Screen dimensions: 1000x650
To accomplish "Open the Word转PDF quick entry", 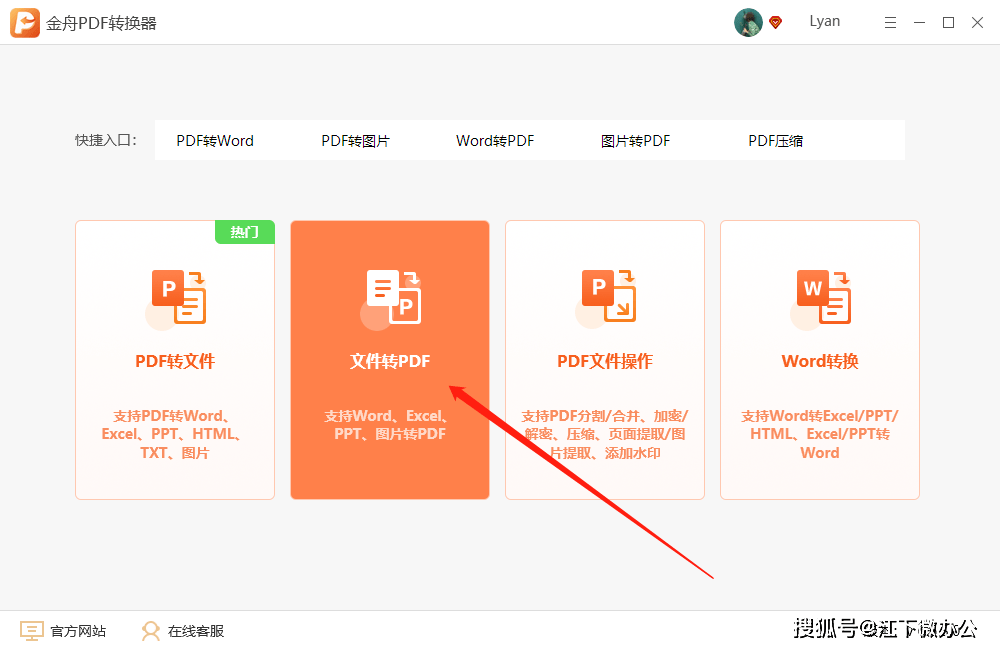I will tap(494, 140).
